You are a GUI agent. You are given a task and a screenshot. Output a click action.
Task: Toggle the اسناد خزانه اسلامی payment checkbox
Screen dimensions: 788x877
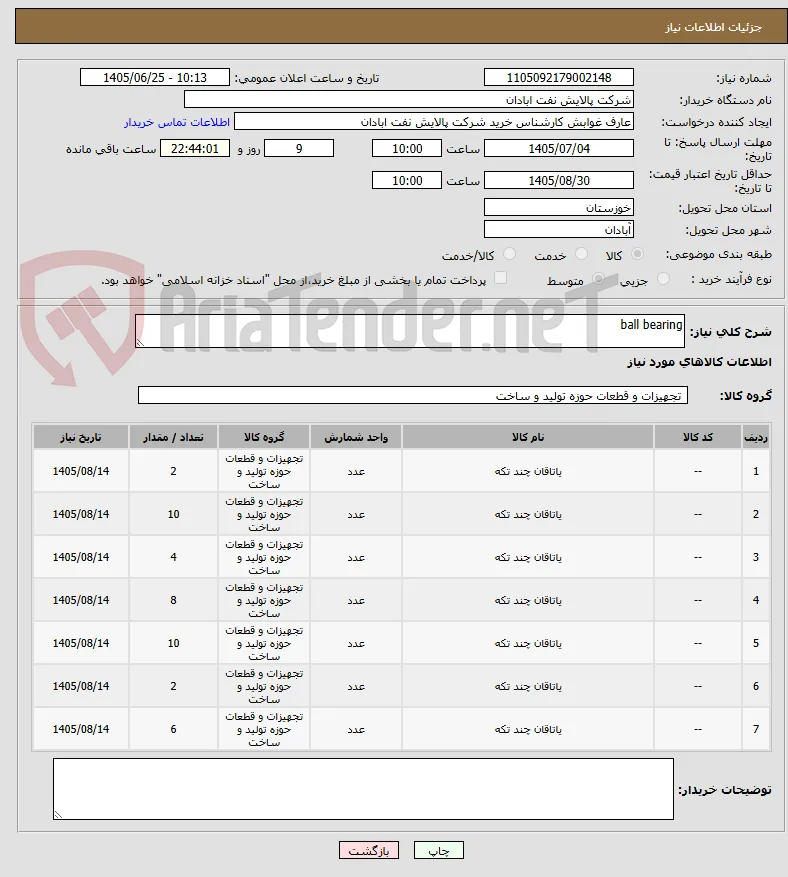[x=501, y=278]
